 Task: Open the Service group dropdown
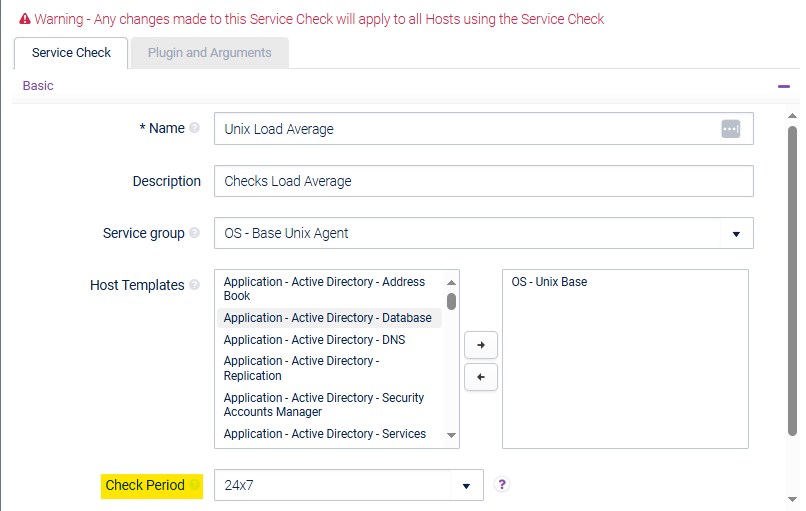[x=736, y=233]
